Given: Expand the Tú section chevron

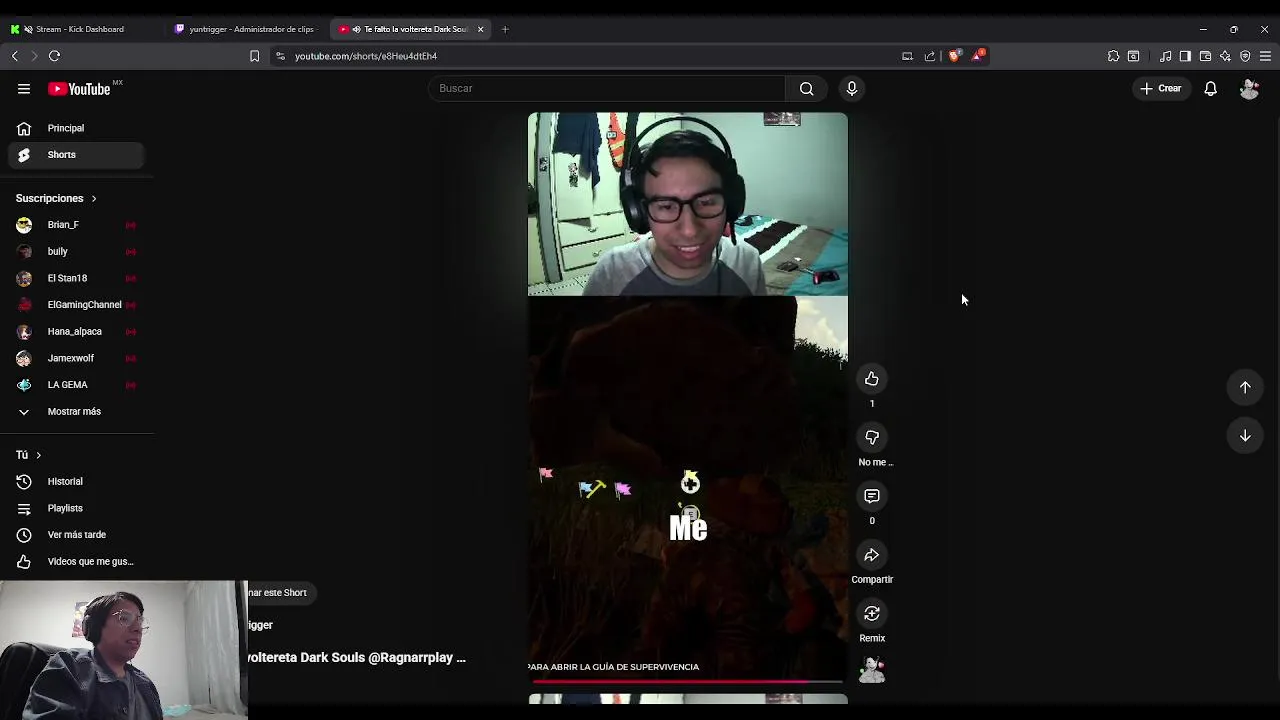Looking at the screenshot, I should tap(38, 455).
